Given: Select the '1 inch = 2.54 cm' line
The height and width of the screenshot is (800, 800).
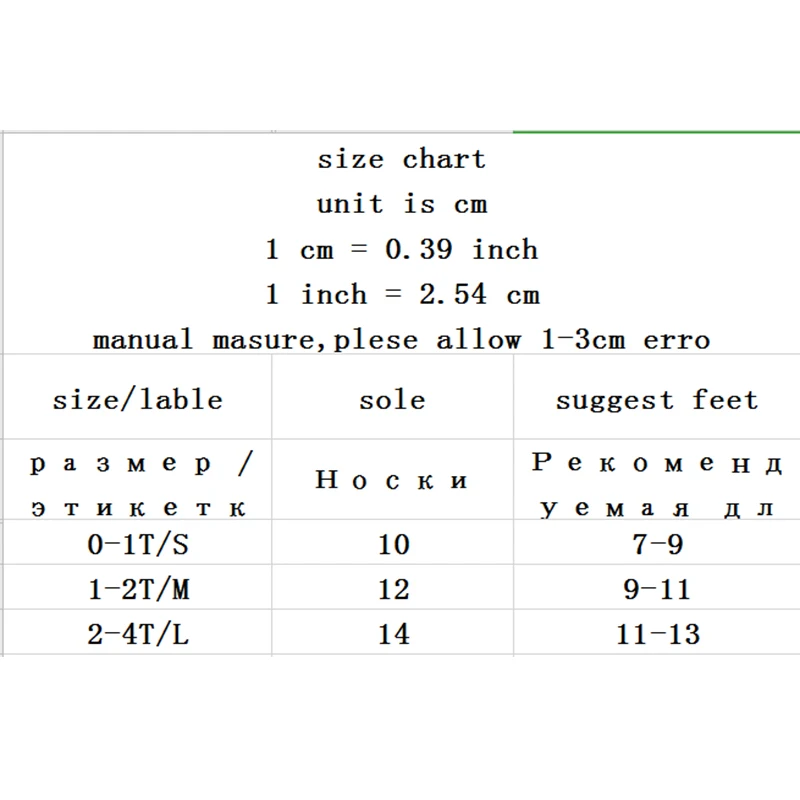Looking at the screenshot, I should click(x=401, y=295).
